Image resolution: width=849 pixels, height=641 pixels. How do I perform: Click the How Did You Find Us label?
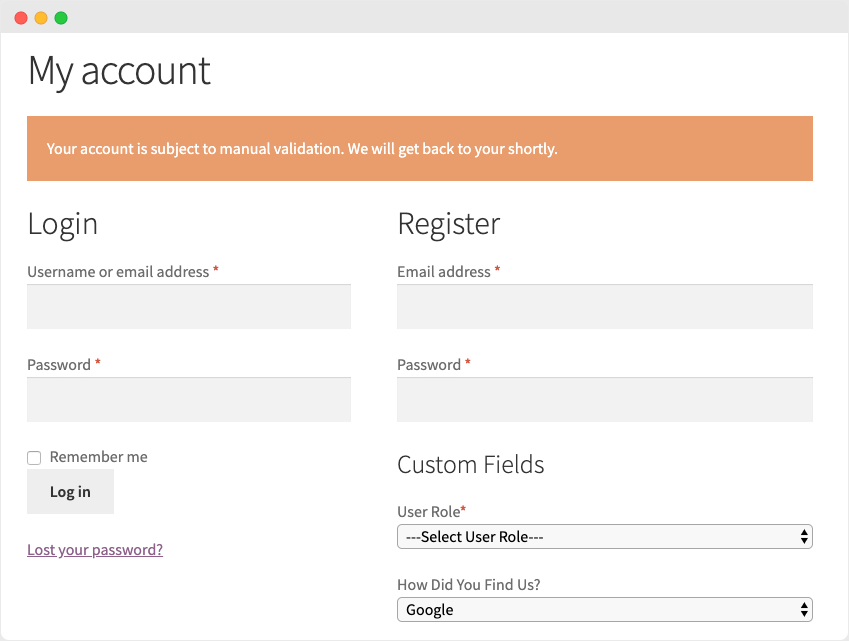click(469, 585)
